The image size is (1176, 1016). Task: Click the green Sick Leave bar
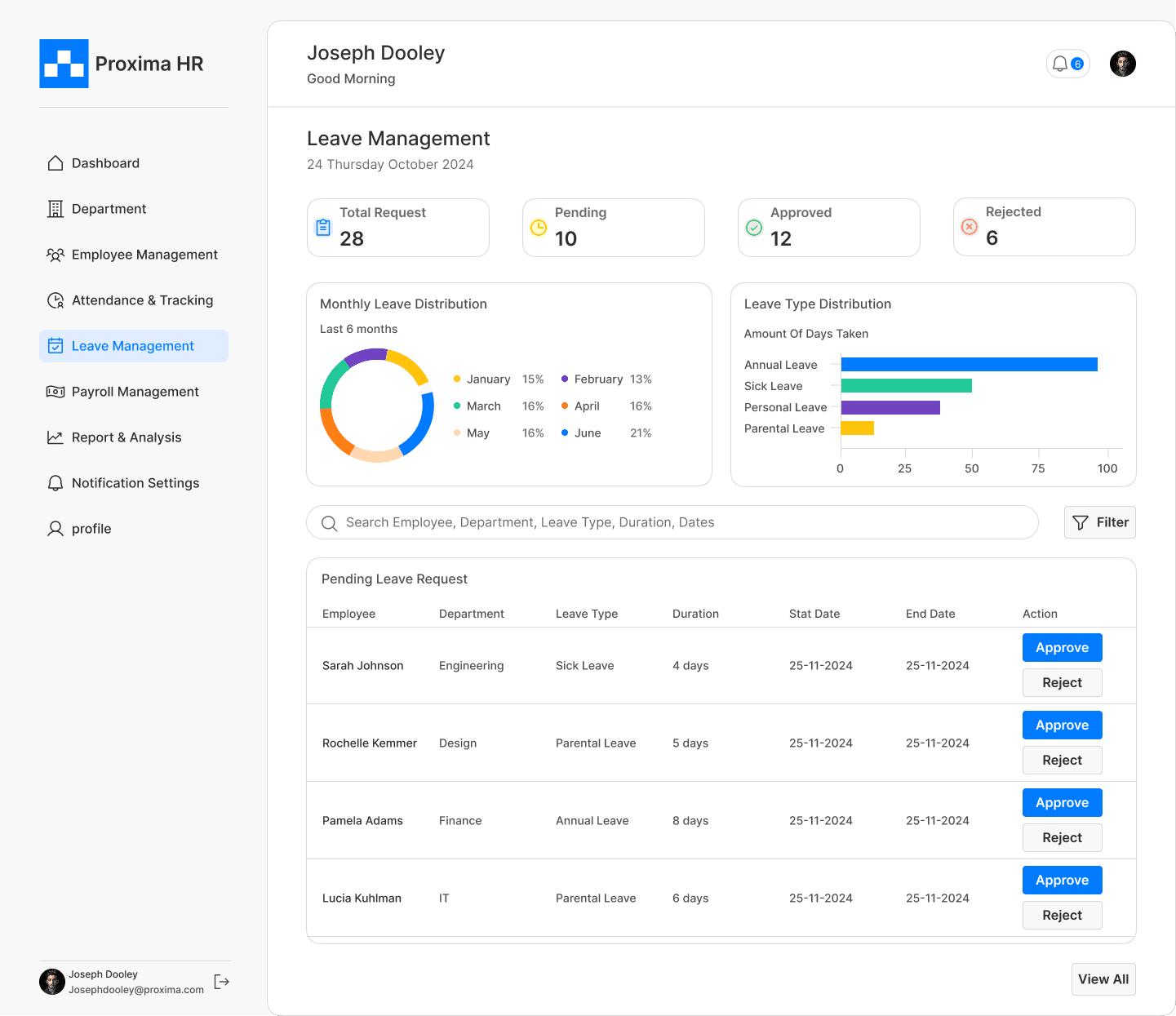[x=907, y=386]
